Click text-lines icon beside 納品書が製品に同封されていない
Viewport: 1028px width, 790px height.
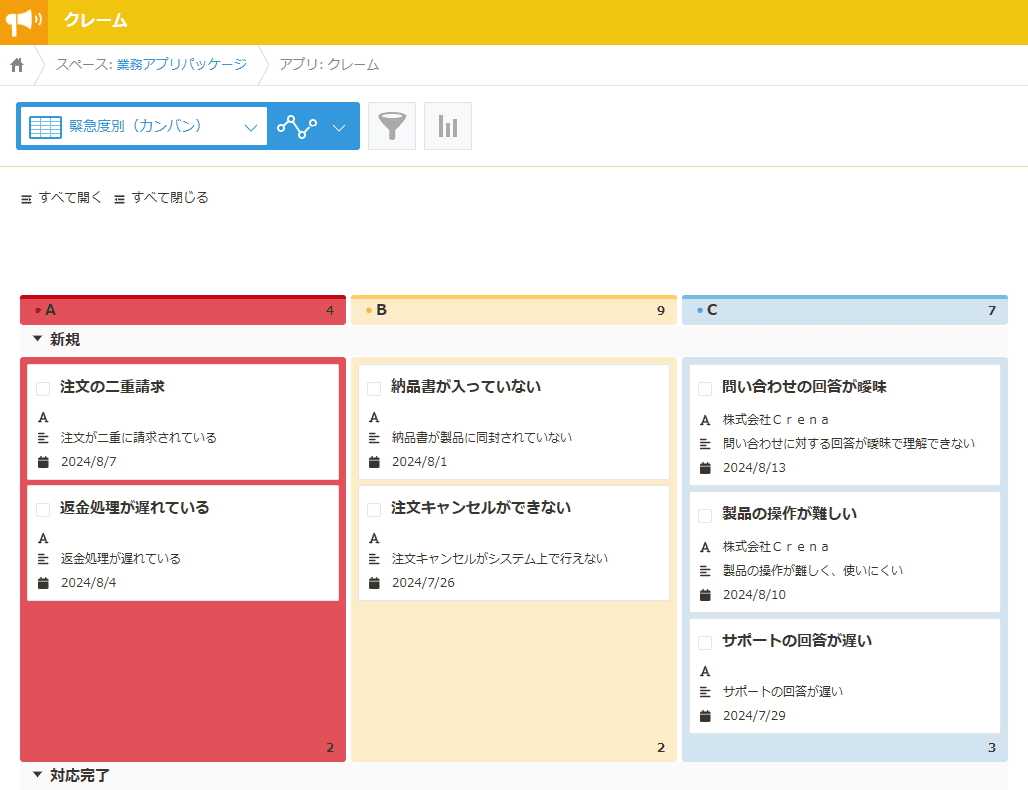pyautogui.click(x=374, y=438)
